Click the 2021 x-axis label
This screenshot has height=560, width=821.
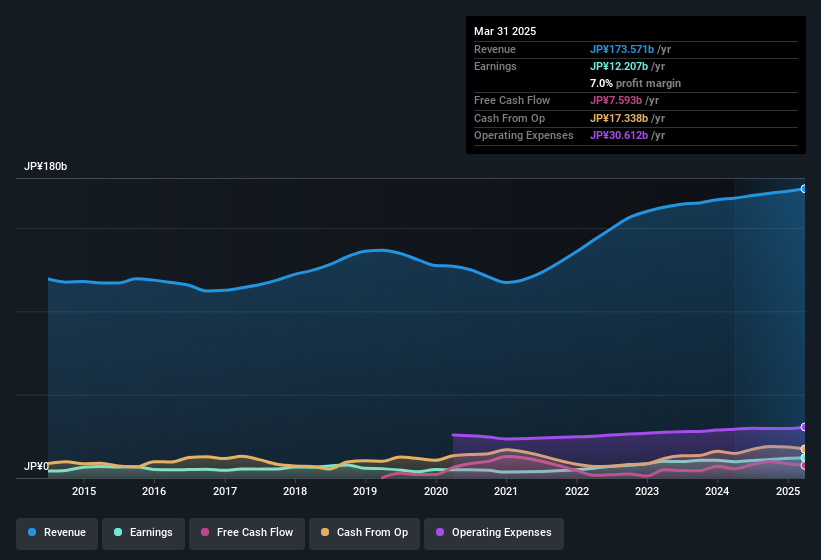tap(506, 491)
